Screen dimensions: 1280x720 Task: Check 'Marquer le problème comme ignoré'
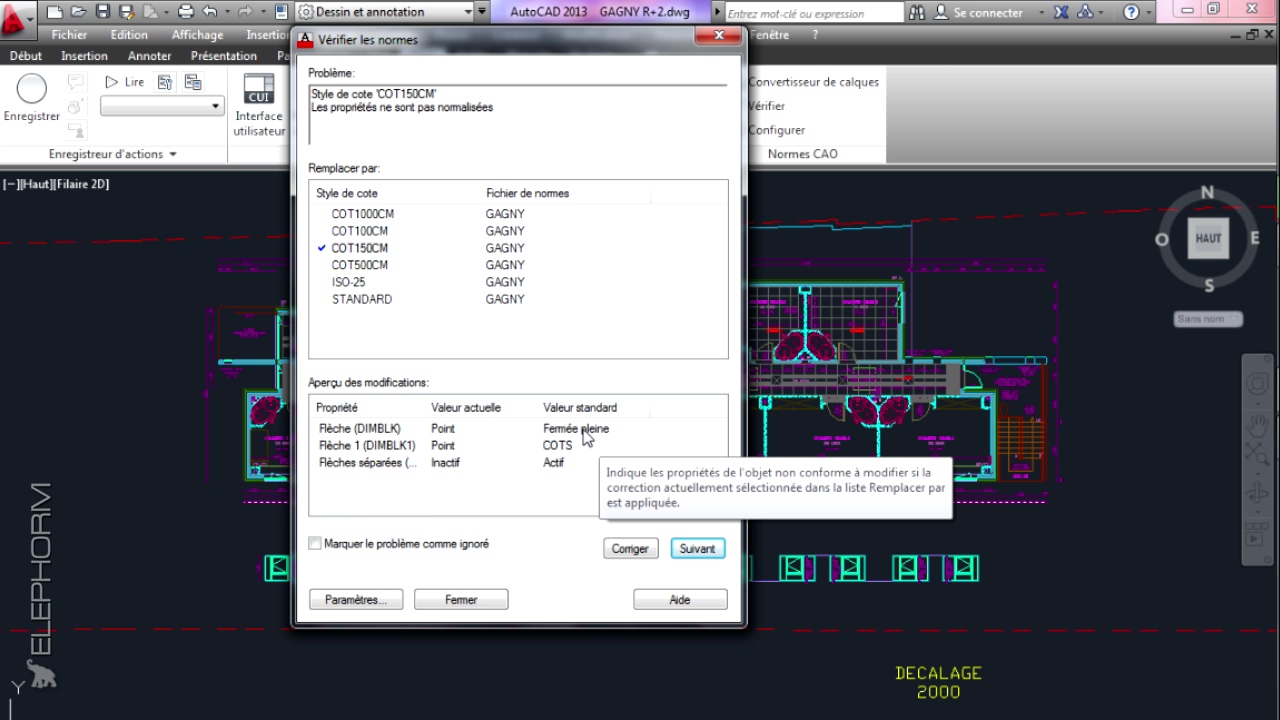tap(315, 544)
